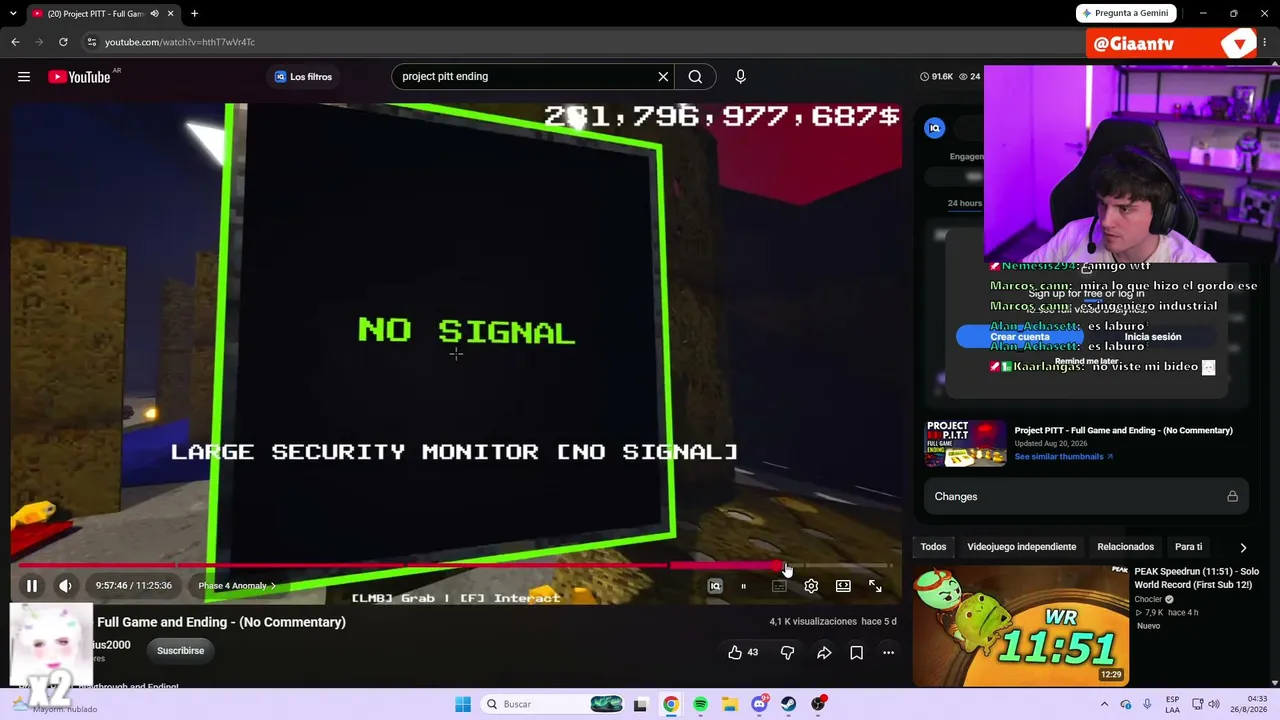Switch the player to theater mode
This screenshot has height=720, width=1280.
(x=843, y=586)
